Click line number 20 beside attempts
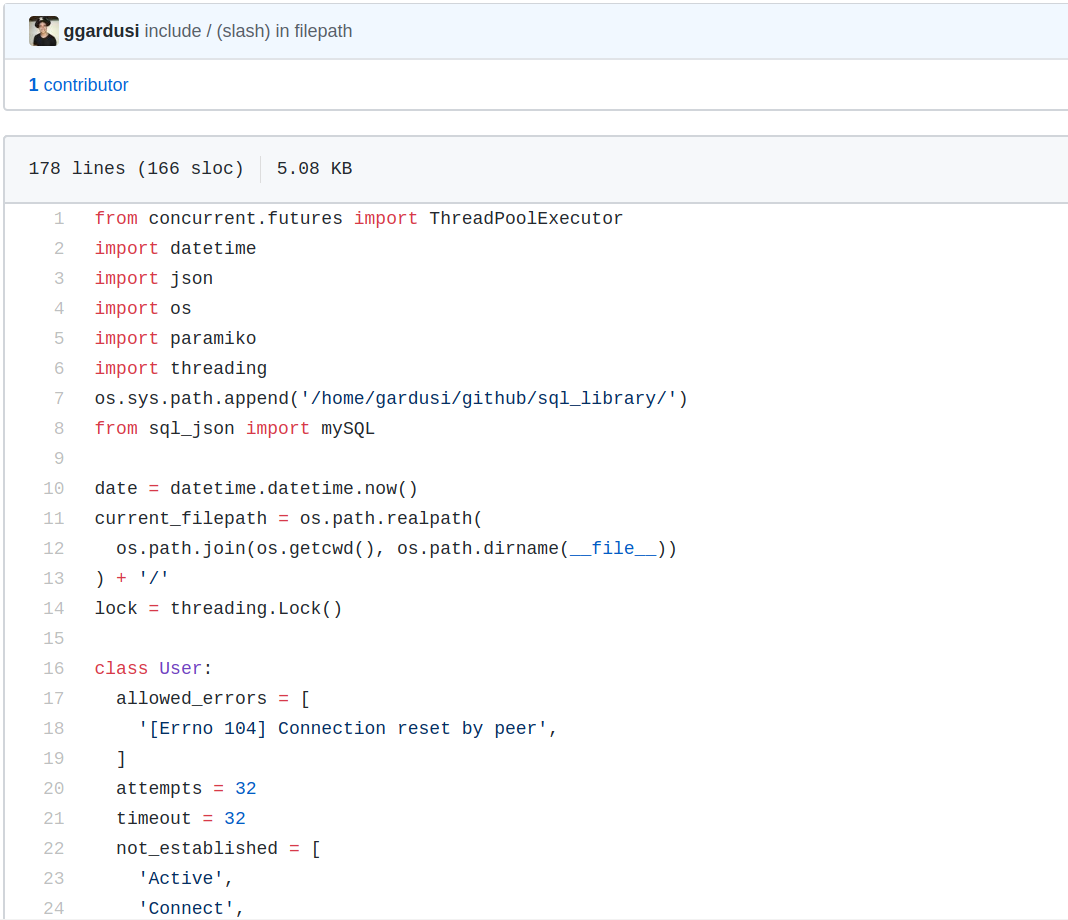Screen dimensions: 1068x920 click(54, 788)
